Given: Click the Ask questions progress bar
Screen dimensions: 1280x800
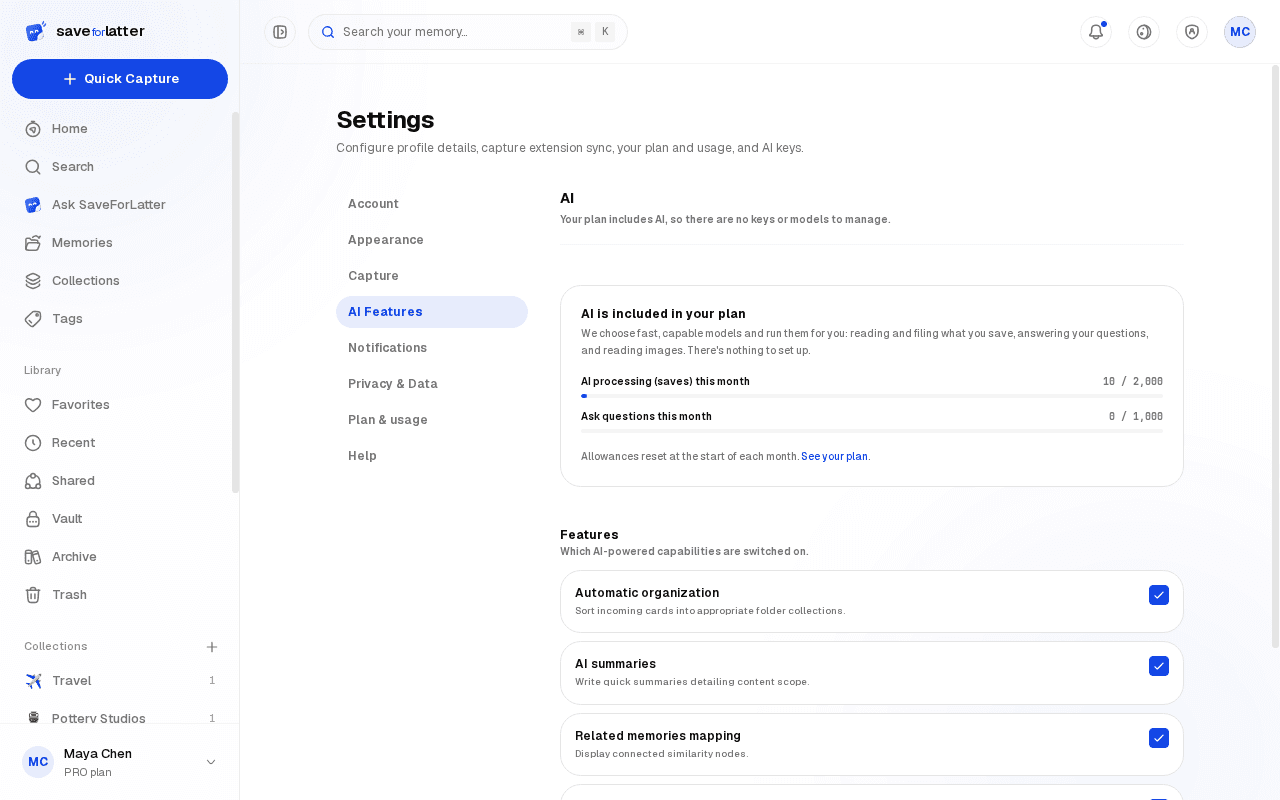Looking at the screenshot, I should tap(872, 431).
